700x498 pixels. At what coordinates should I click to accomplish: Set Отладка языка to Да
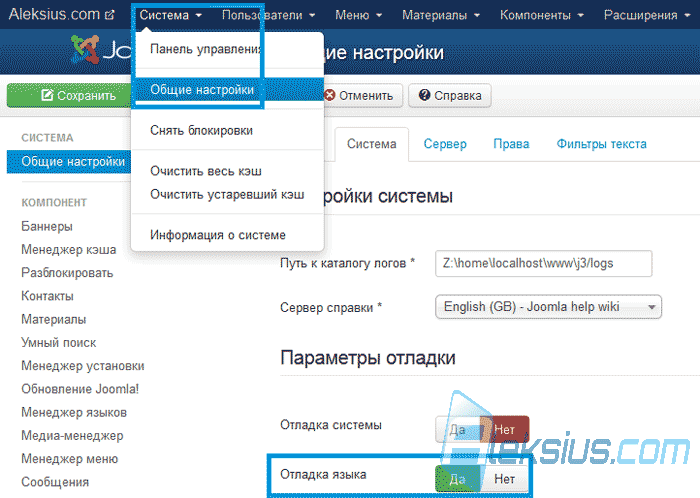(458, 479)
